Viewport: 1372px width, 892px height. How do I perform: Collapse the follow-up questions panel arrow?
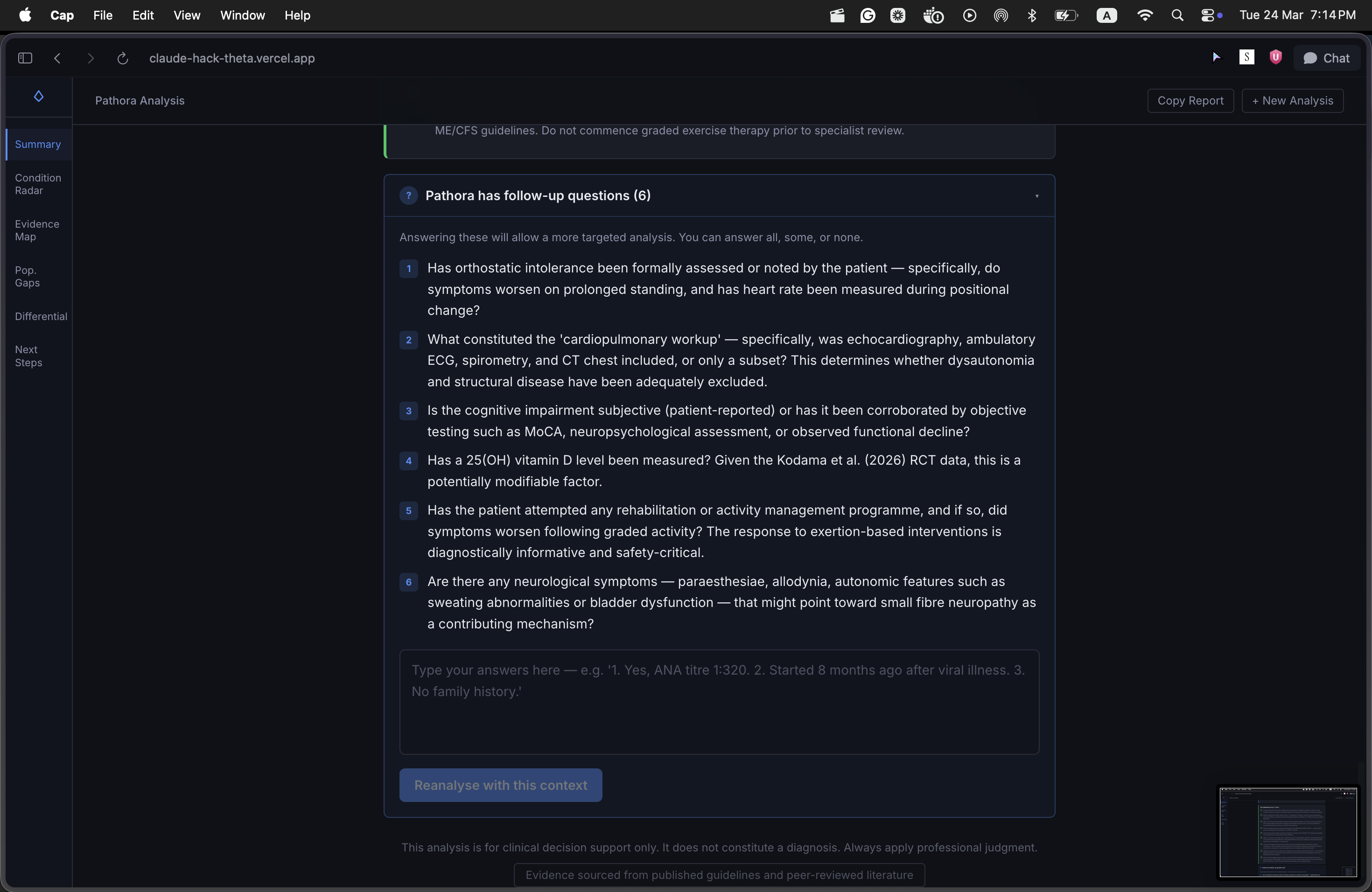click(1036, 196)
